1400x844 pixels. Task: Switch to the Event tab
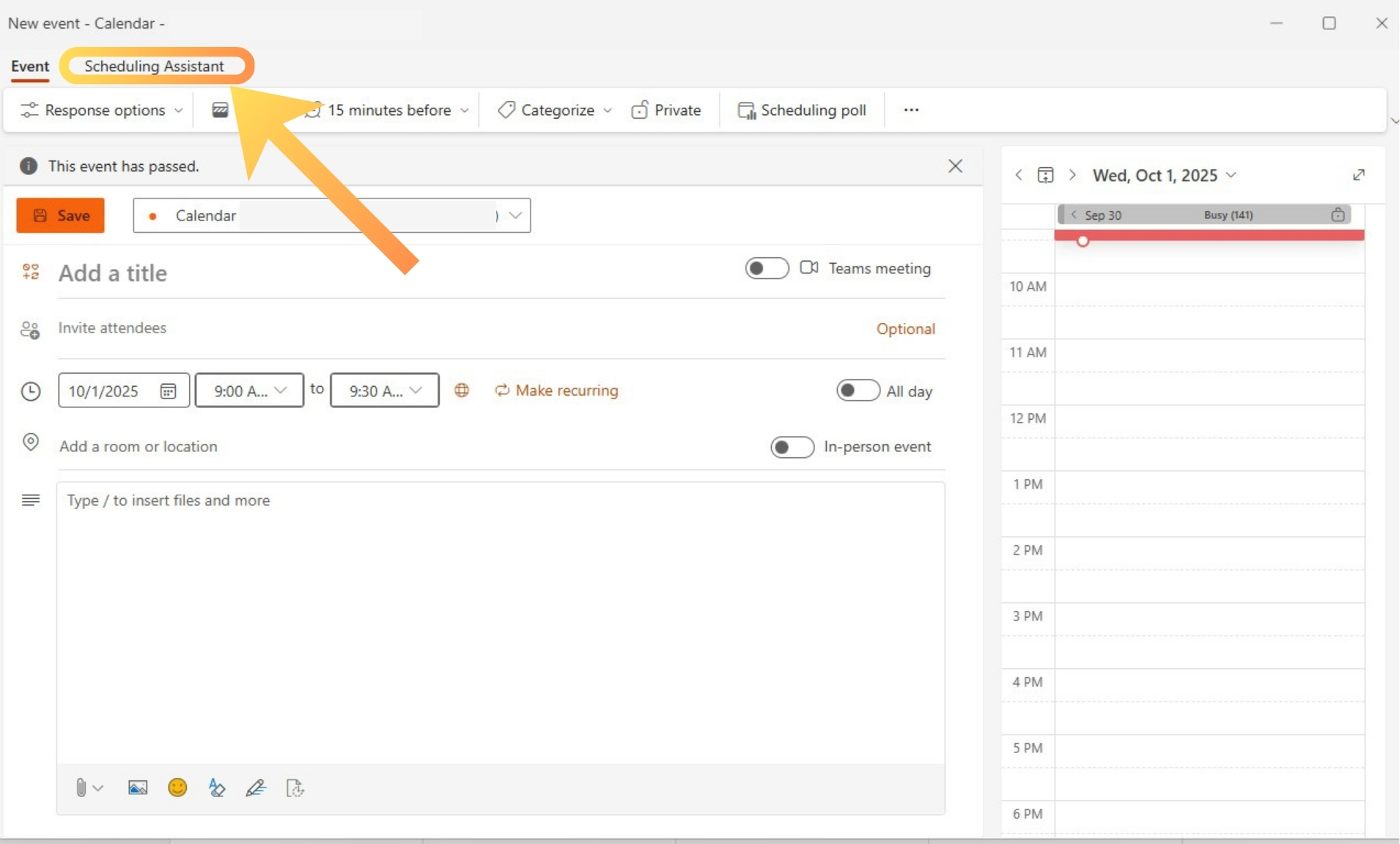tap(30, 66)
